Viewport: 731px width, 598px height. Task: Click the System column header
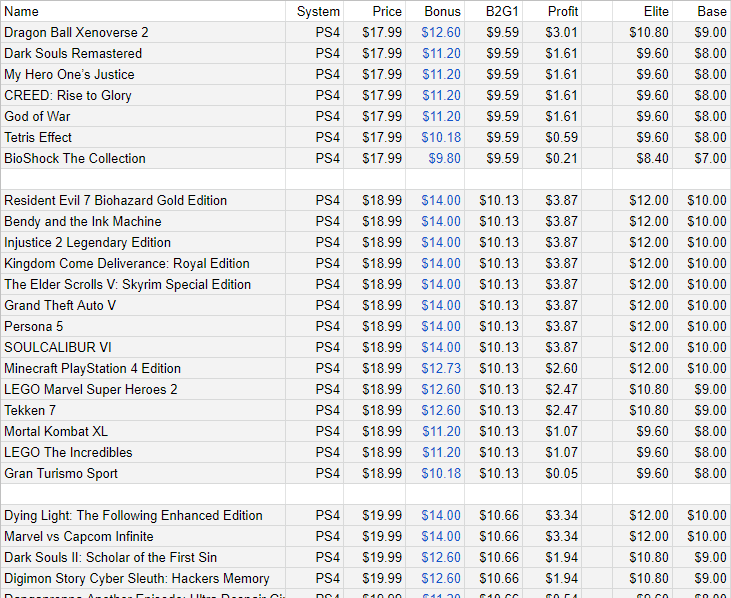tap(315, 11)
